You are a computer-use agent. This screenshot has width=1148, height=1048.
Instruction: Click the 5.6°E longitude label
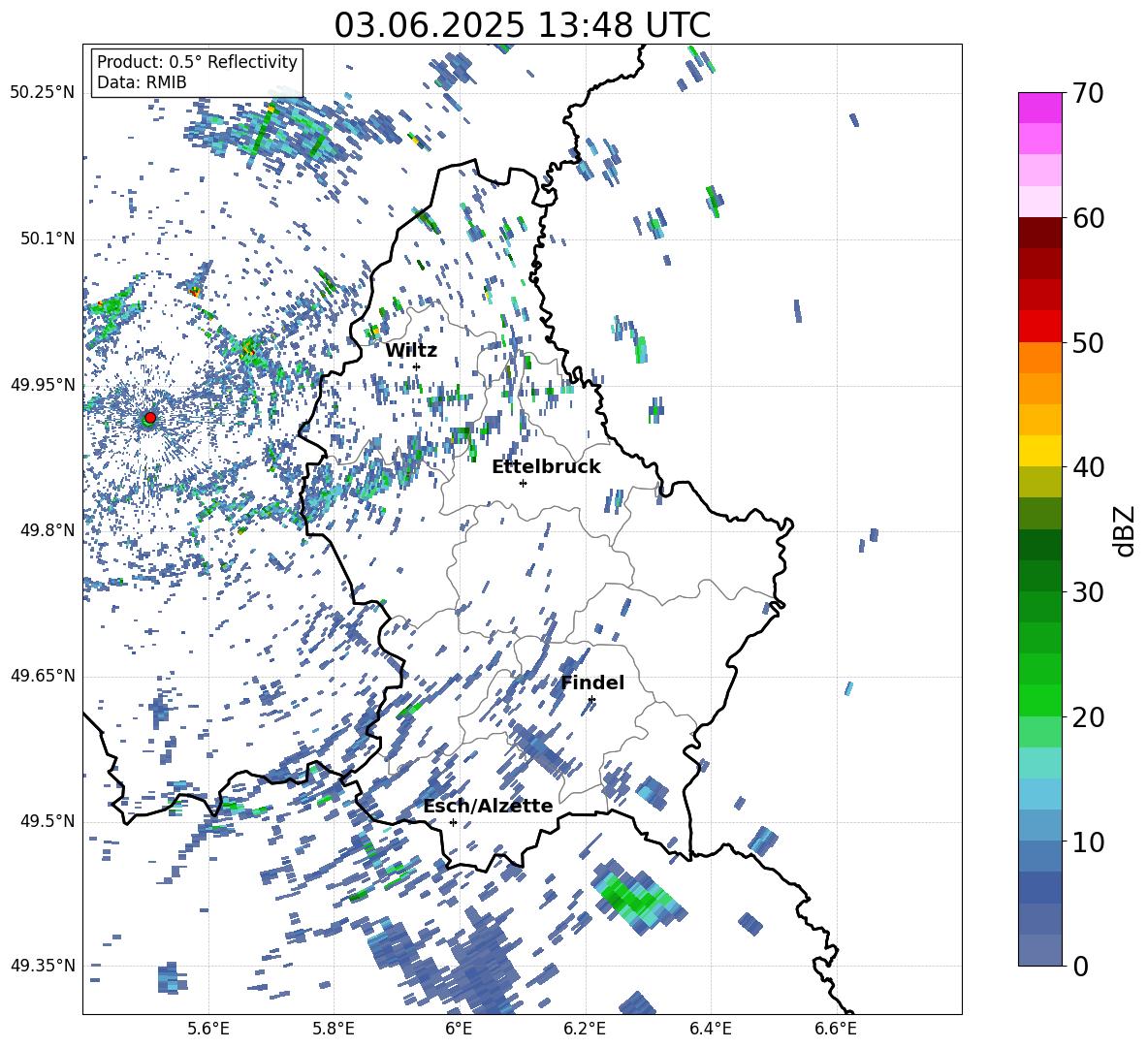click(x=208, y=1029)
